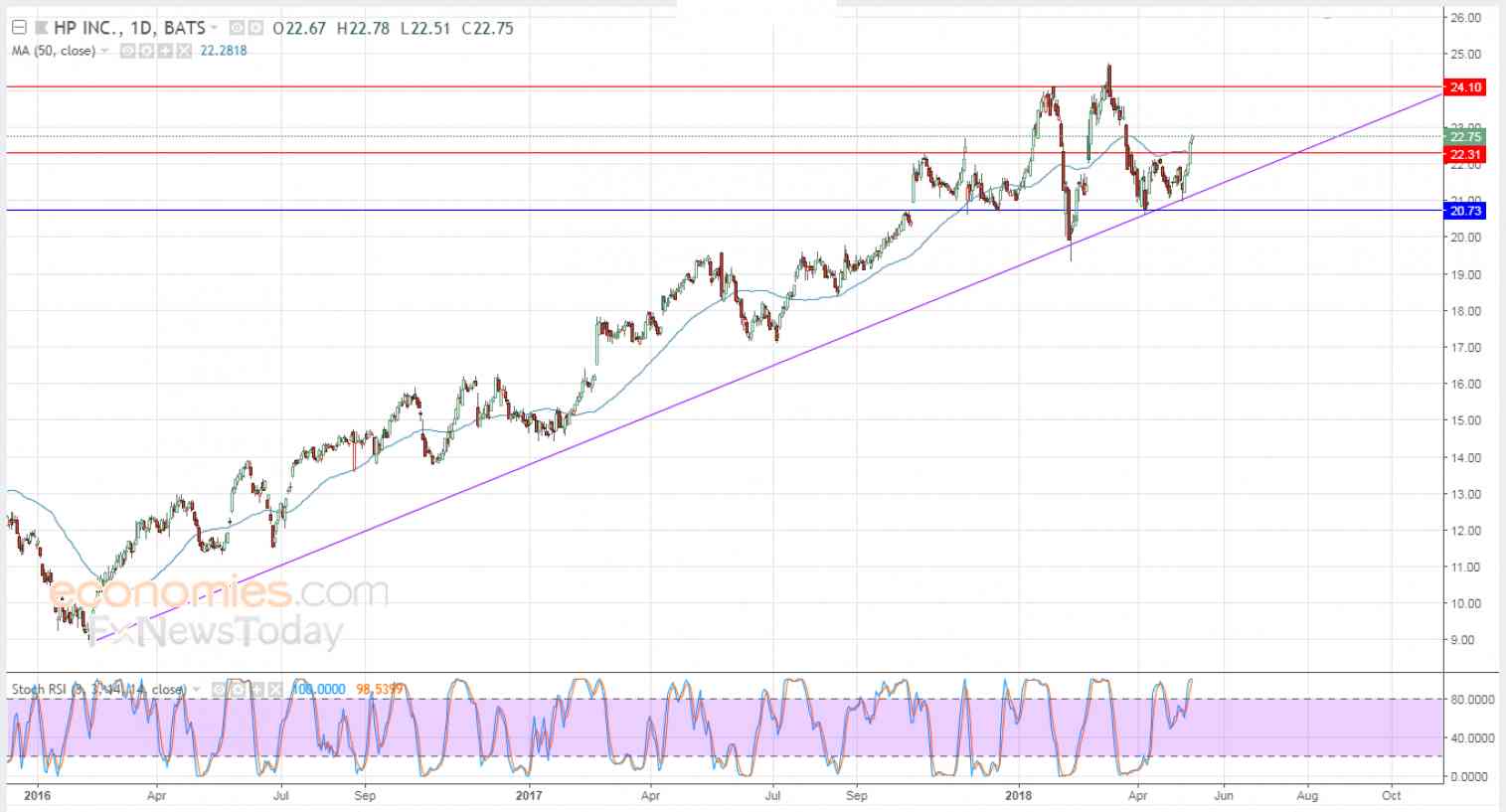
Task: Open the HP INC., 1D, BATS dropdown arrow
Action: pyautogui.click(x=214, y=28)
